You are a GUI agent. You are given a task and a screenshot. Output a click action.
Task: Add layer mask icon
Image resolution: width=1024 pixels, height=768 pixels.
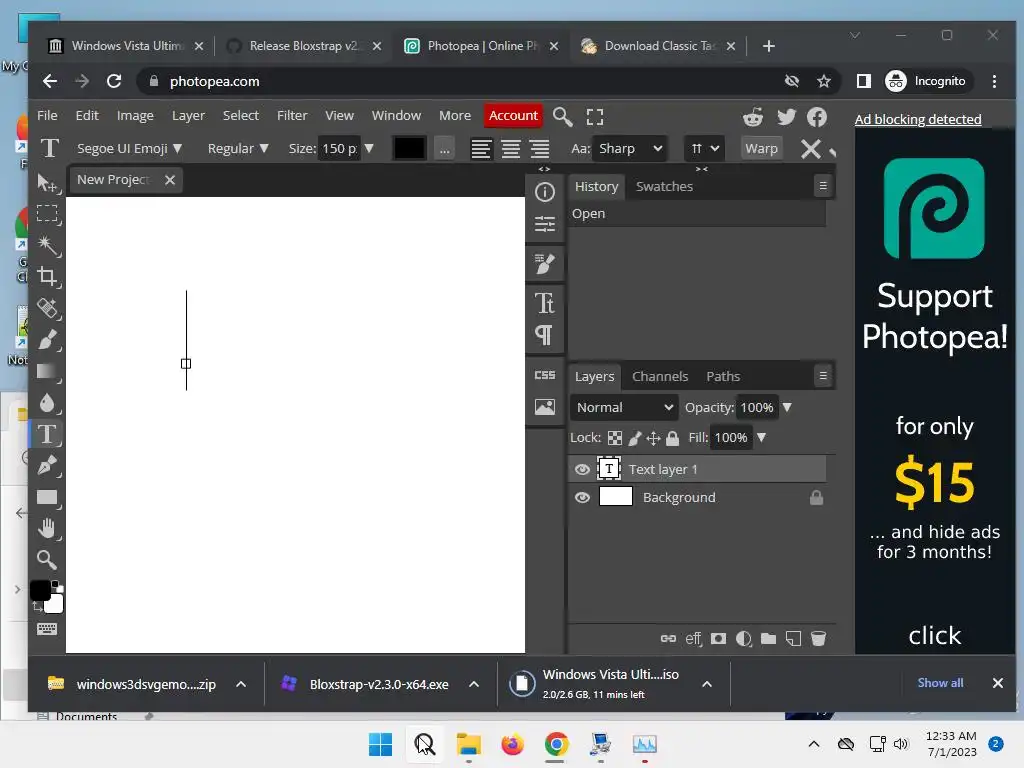[718, 638]
